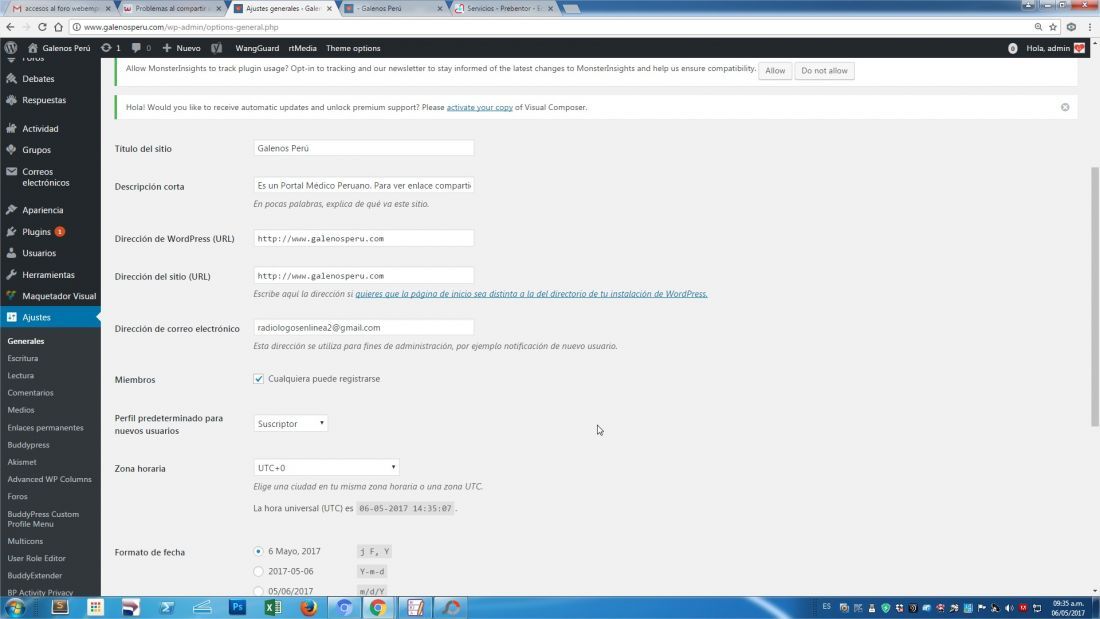Open Ajustes in the sidebar
Image resolution: width=1100 pixels, height=619 pixels.
click(50, 317)
